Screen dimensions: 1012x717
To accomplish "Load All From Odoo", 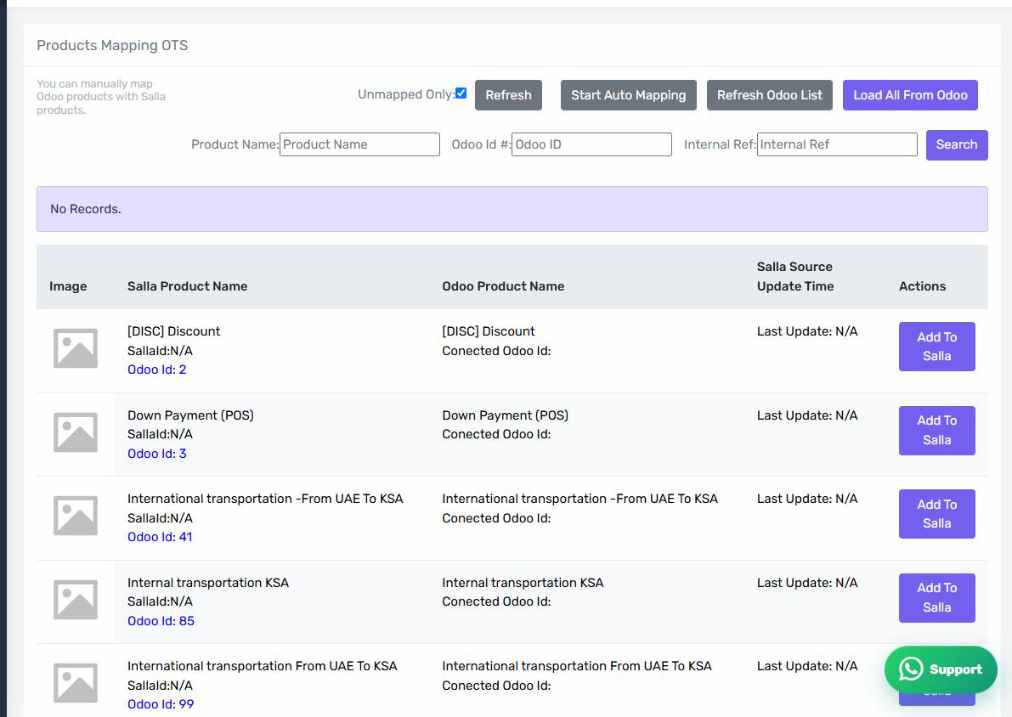I will tap(910, 95).
